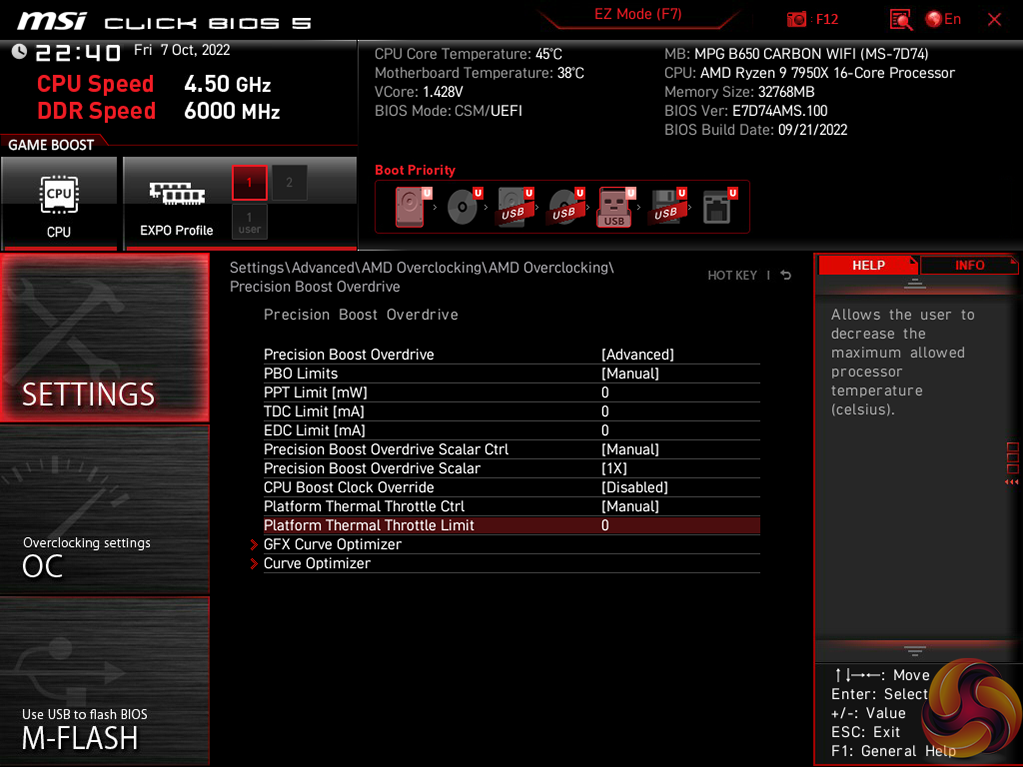This screenshot has height=767, width=1023.
Task: Edit the PPT Limit [mW] value
Action: 512,393
